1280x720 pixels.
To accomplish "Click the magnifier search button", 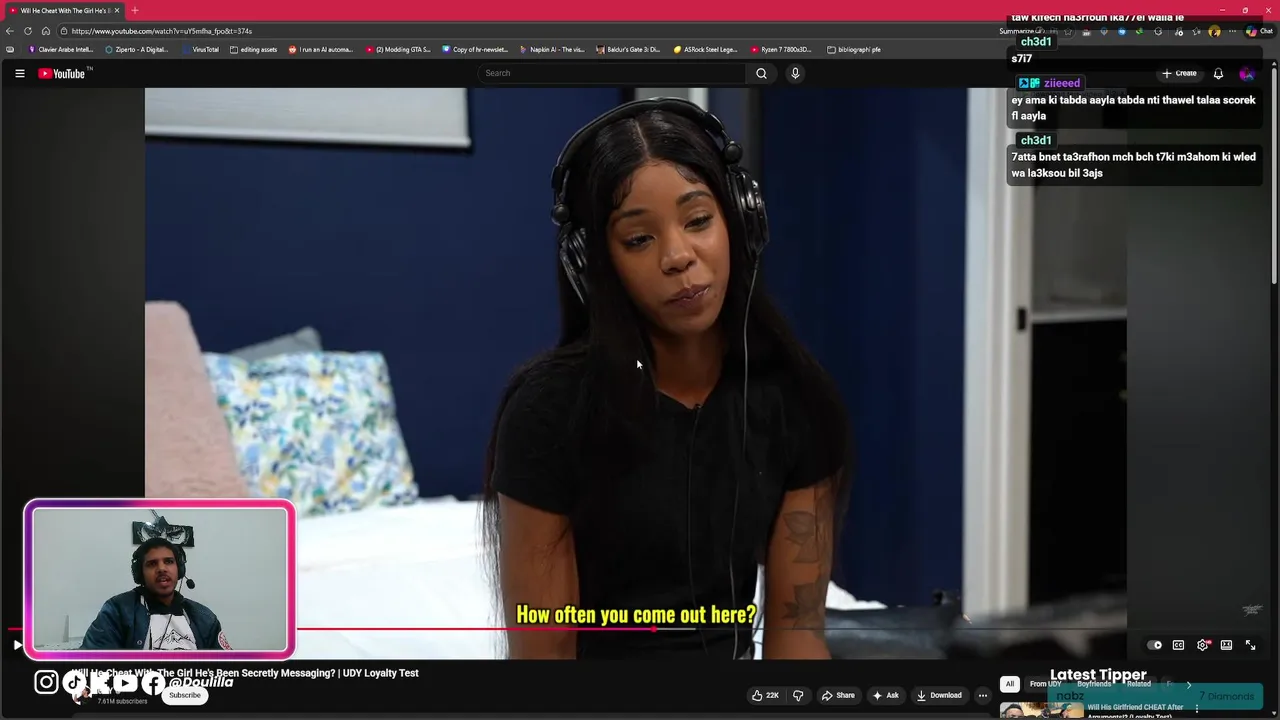I will point(761,73).
